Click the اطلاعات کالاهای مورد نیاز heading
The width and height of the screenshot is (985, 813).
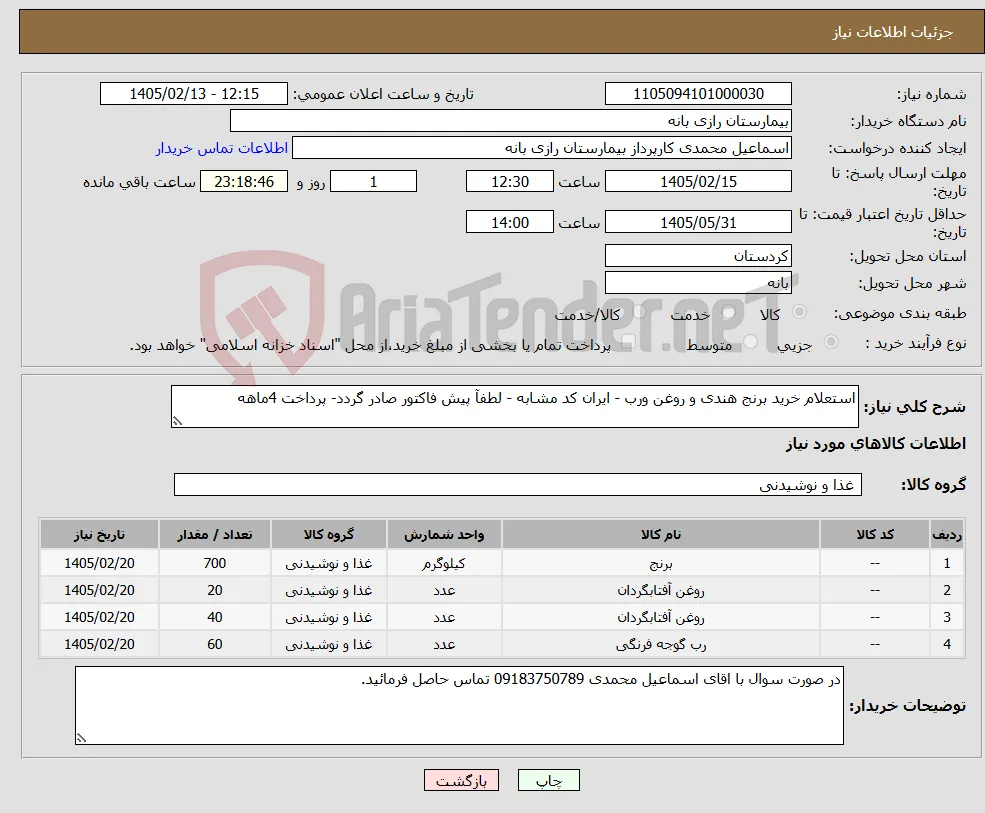[875, 444]
